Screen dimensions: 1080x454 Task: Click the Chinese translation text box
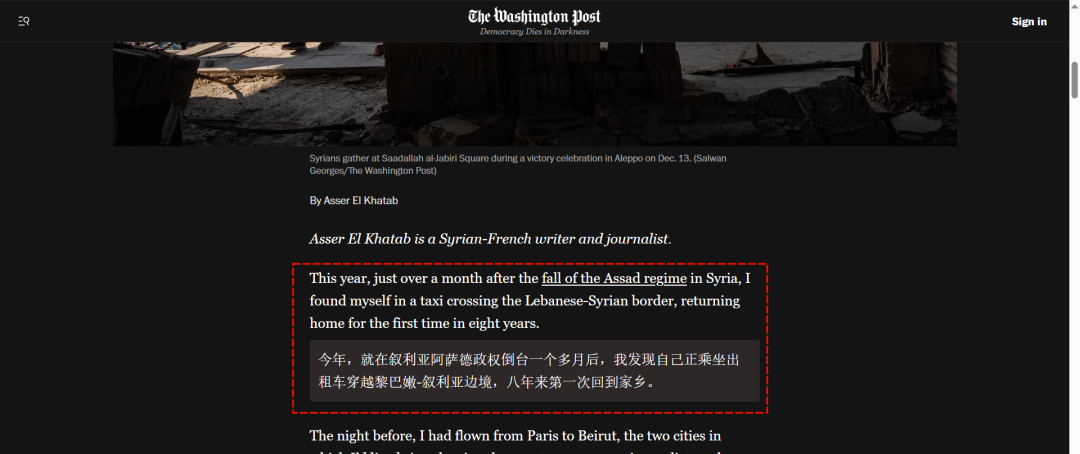534,371
